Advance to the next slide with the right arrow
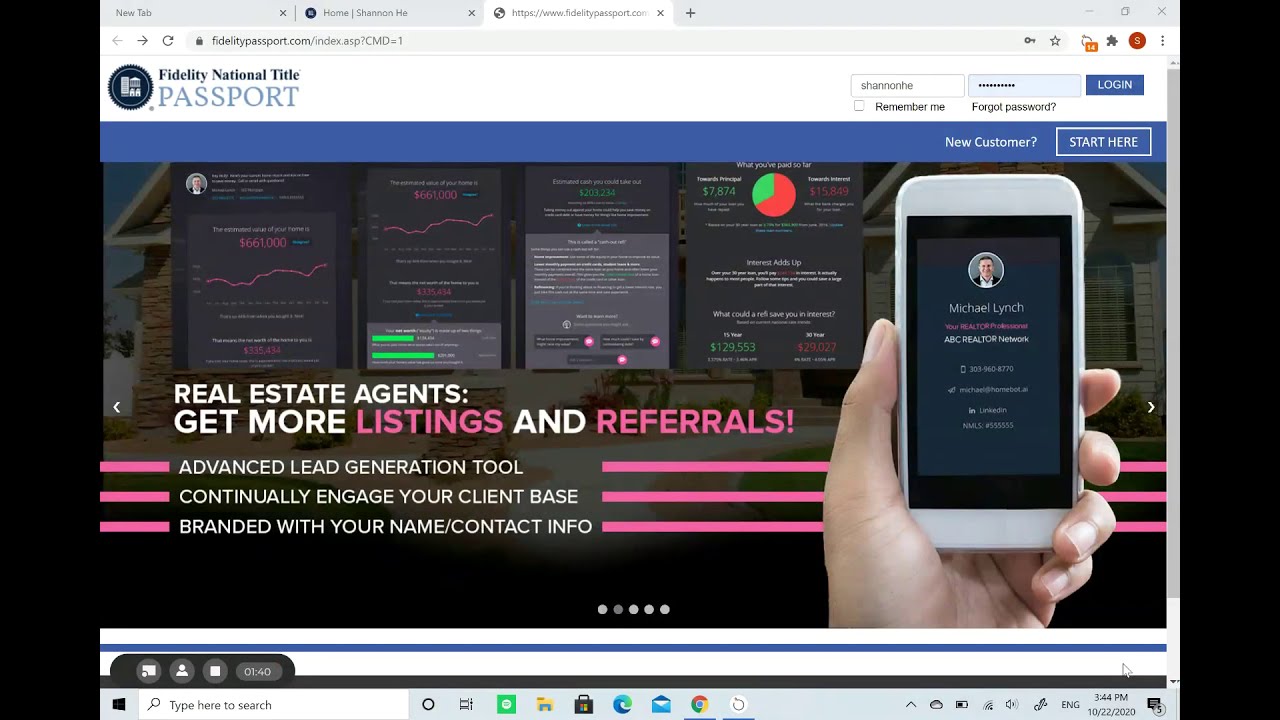This screenshot has width=1280, height=720. click(1151, 407)
